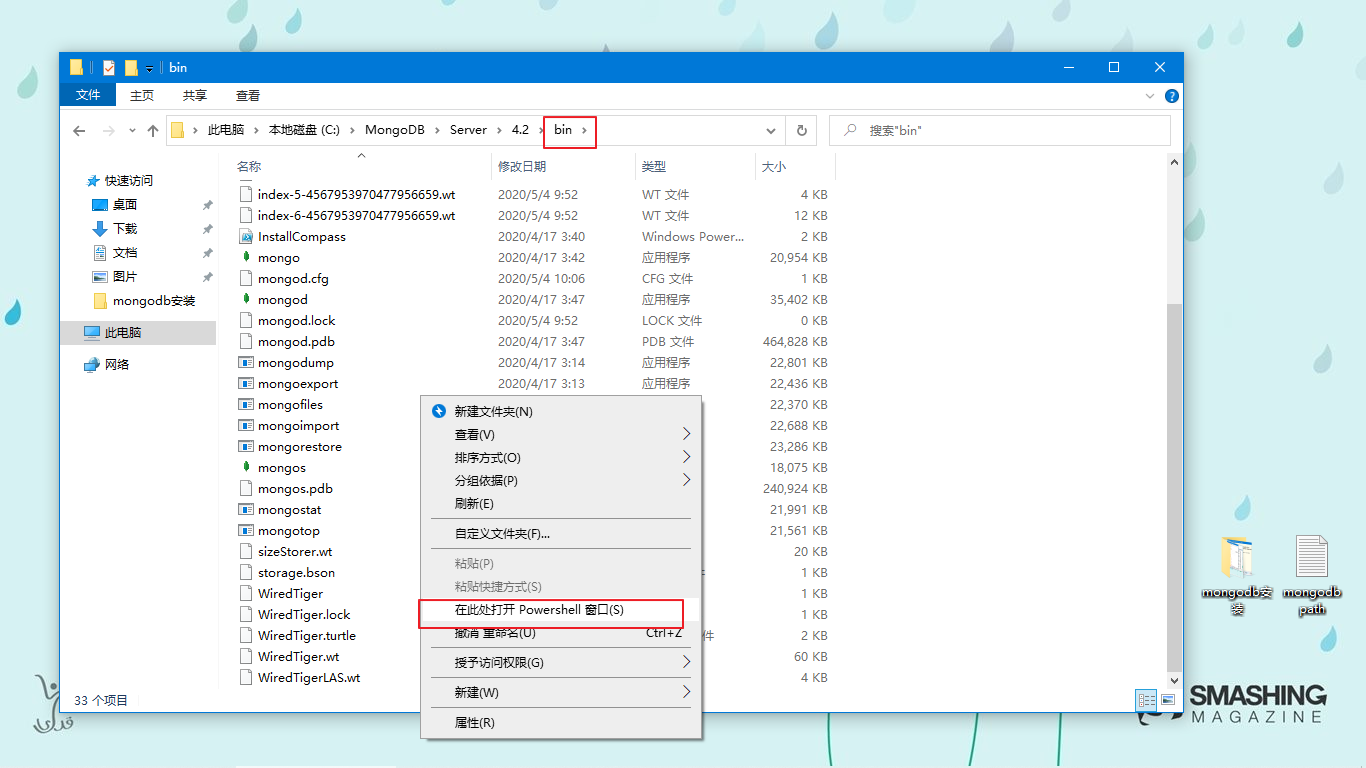This screenshot has width=1366, height=768.
Task: Choose 自定义文件夹(F)... menu entry
Action: (561, 533)
